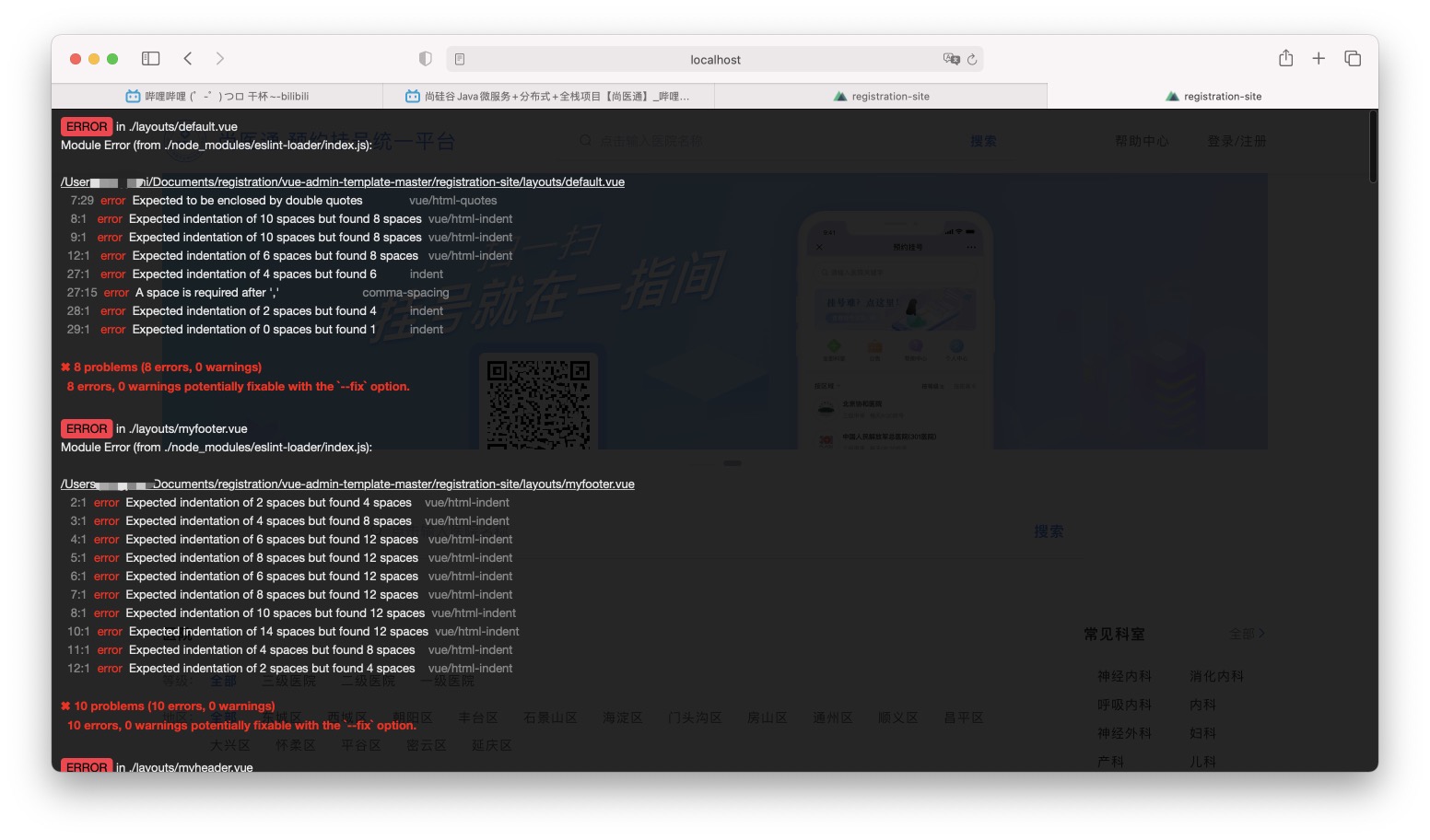
Task: Select the 27:15 'A space is required' error
Action: [x=258, y=293]
